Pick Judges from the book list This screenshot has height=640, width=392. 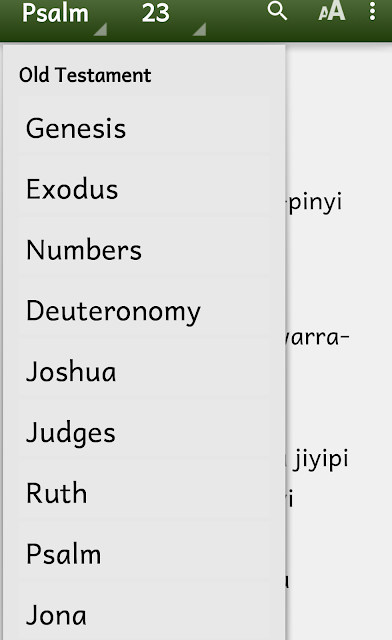coord(144,432)
